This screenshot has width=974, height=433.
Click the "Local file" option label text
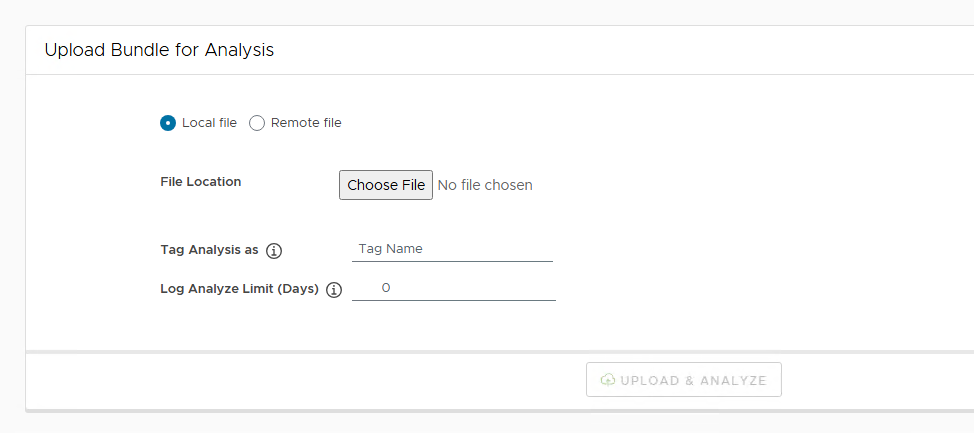click(x=209, y=123)
